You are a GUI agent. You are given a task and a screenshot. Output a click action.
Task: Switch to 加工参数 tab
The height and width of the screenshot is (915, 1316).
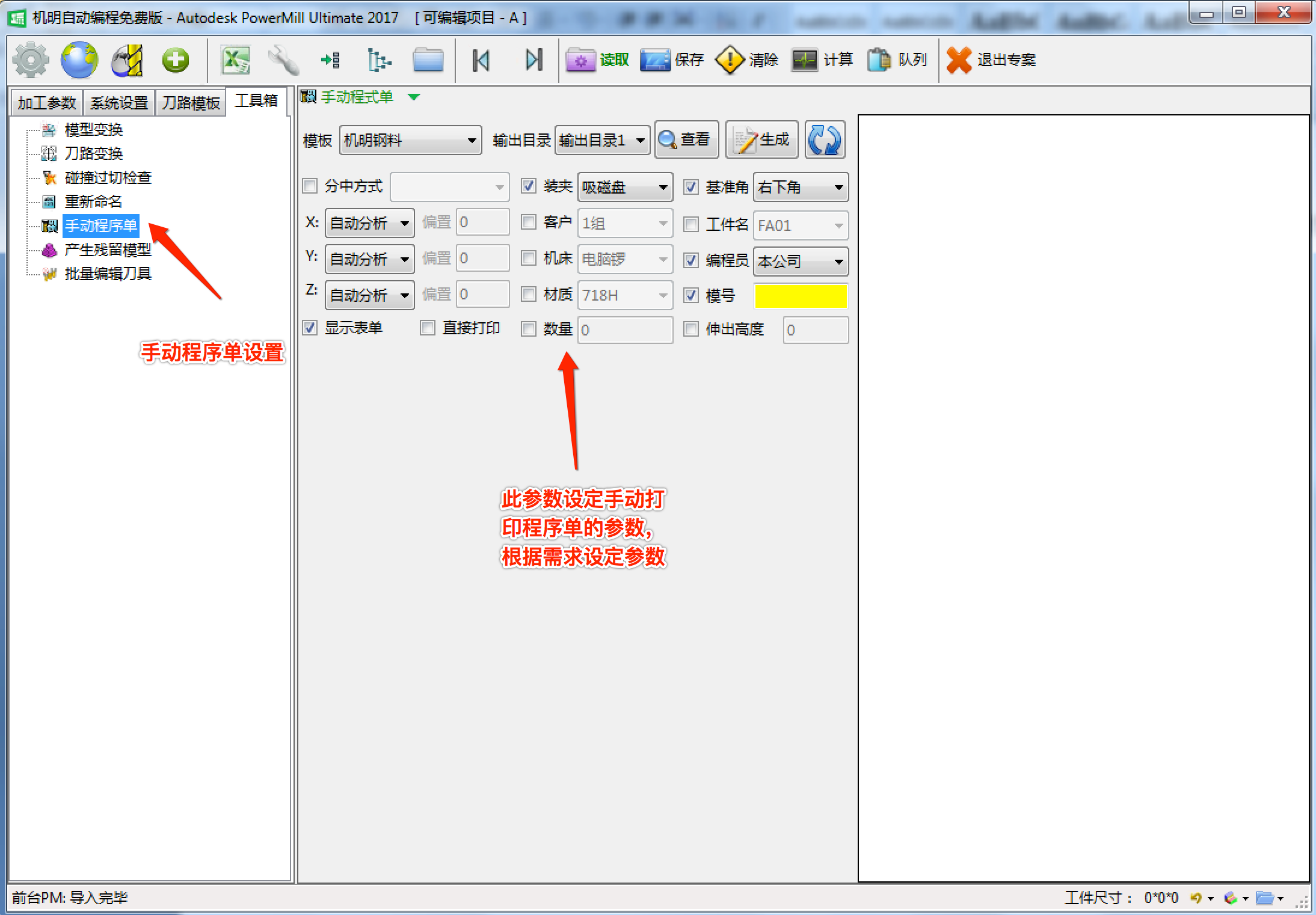46,103
